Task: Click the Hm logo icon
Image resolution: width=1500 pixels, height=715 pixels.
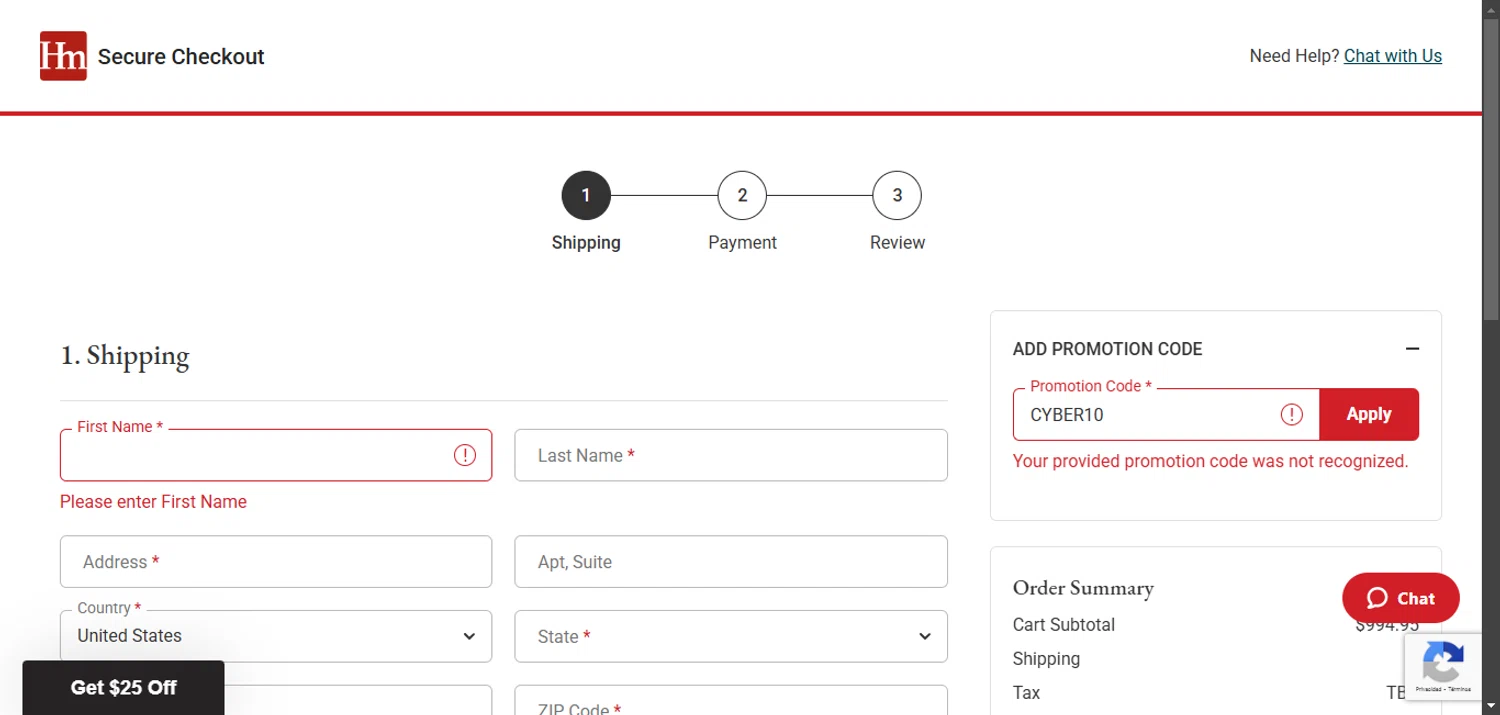Action: [x=63, y=56]
